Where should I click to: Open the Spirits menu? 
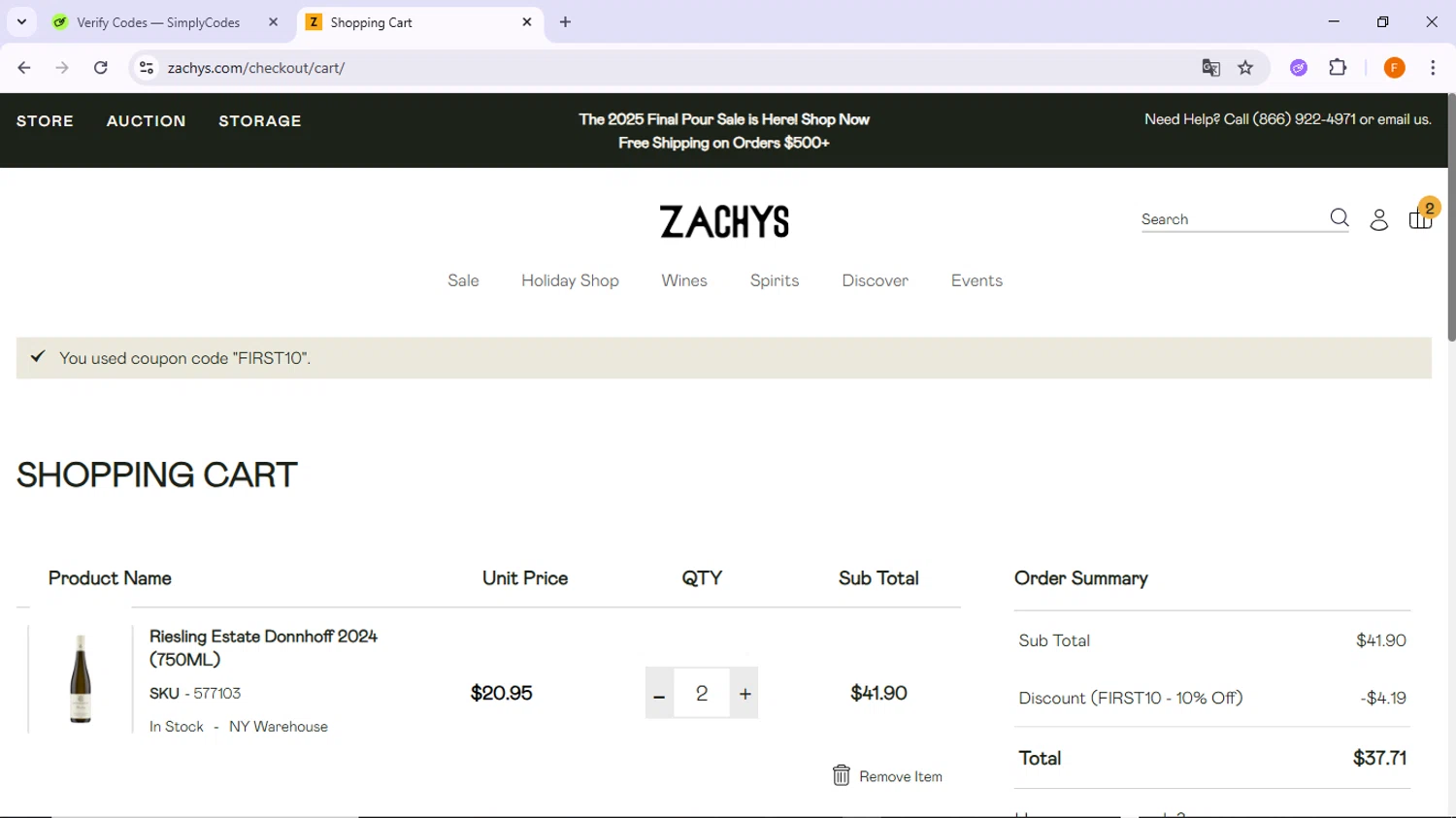(x=775, y=280)
